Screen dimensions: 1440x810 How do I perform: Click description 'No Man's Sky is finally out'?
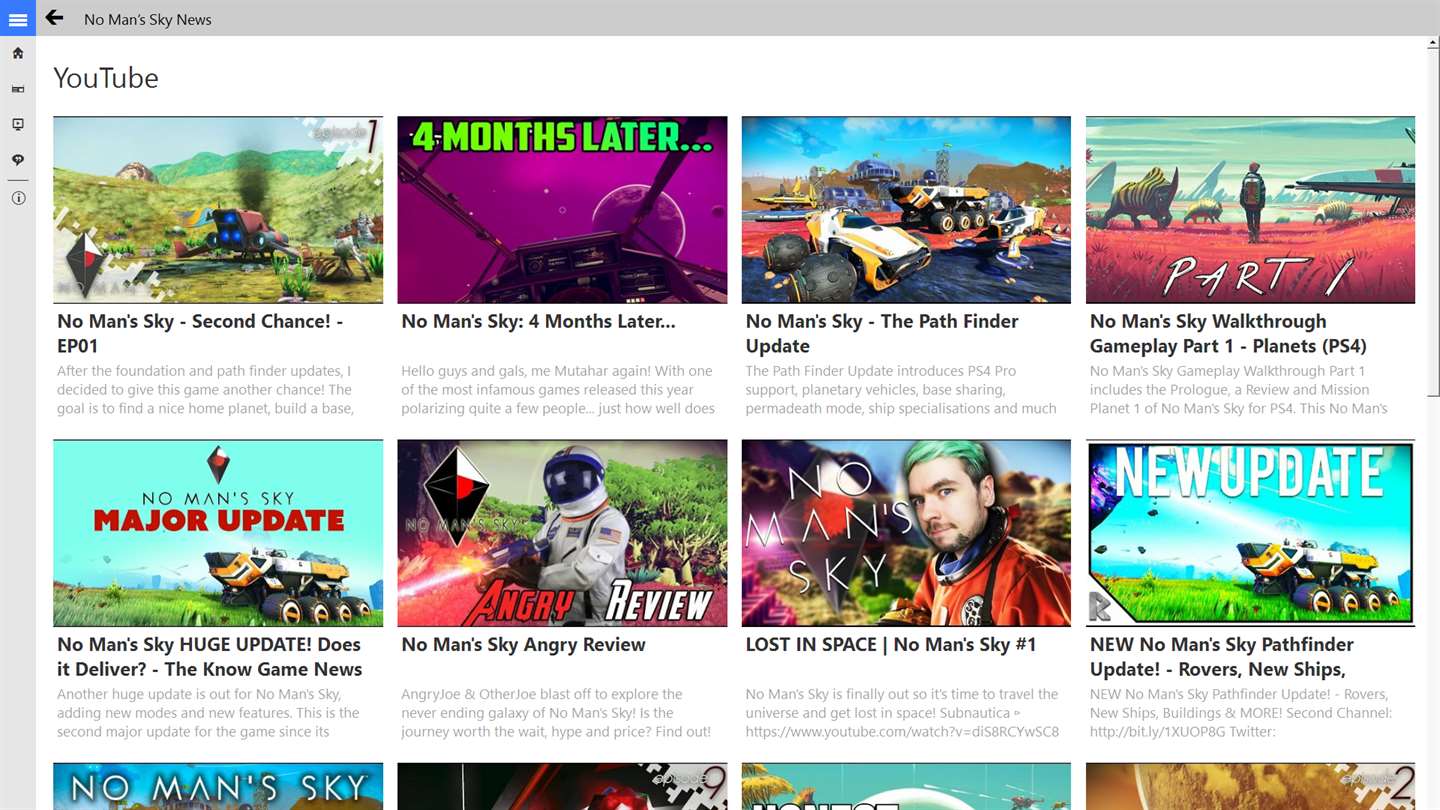click(x=902, y=713)
